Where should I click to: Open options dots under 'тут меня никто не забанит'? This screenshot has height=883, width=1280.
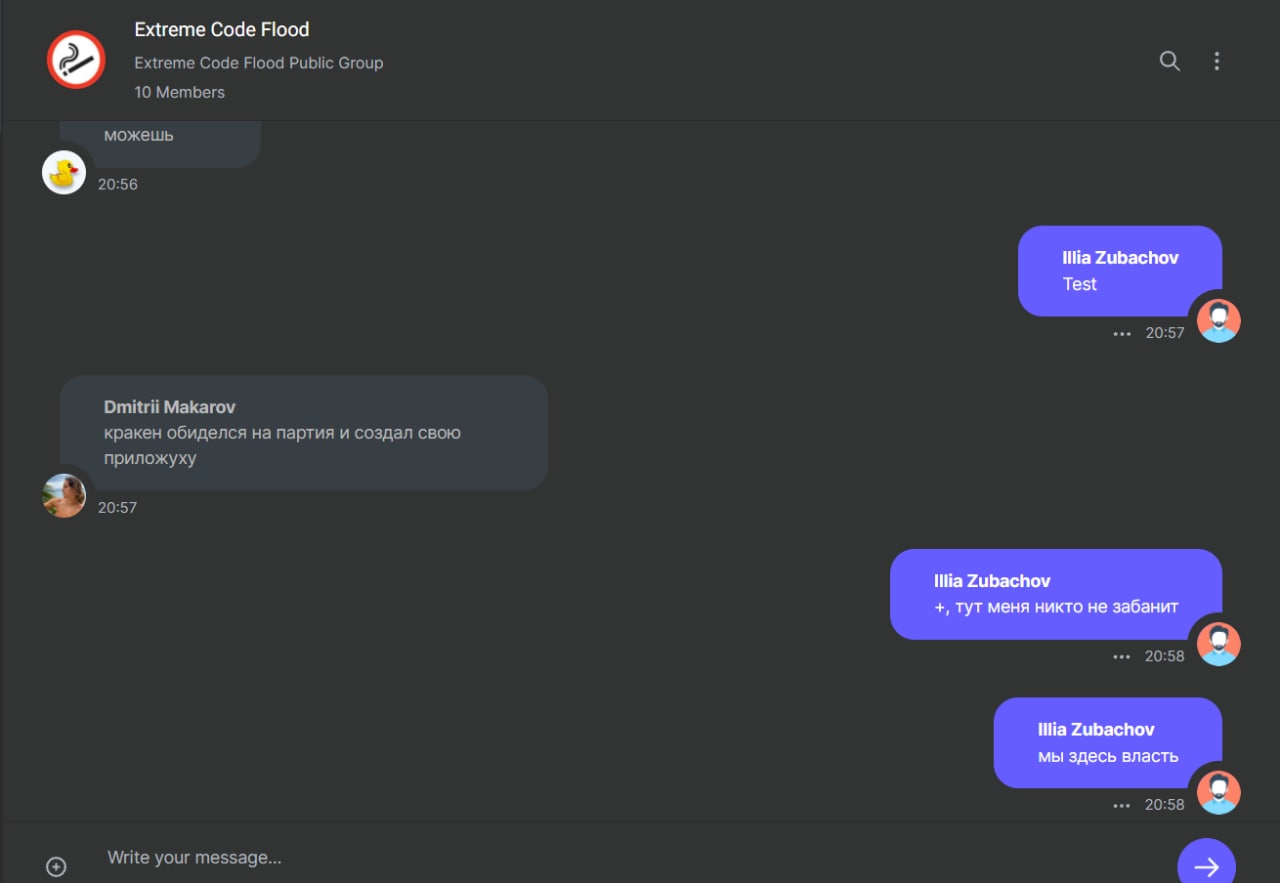pyautogui.click(x=1122, y=657)
